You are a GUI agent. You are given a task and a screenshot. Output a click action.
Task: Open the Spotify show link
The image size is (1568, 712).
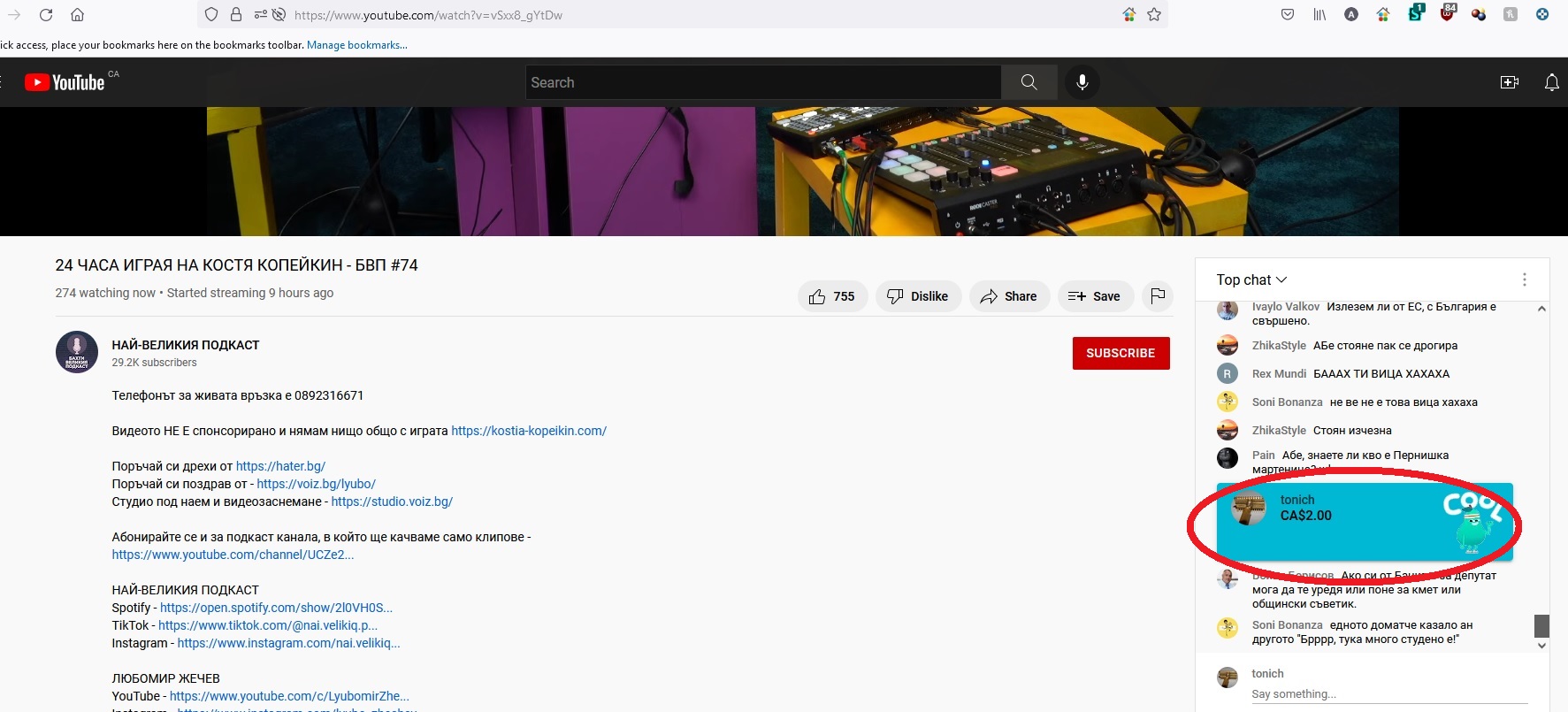(x=276, y=608)
